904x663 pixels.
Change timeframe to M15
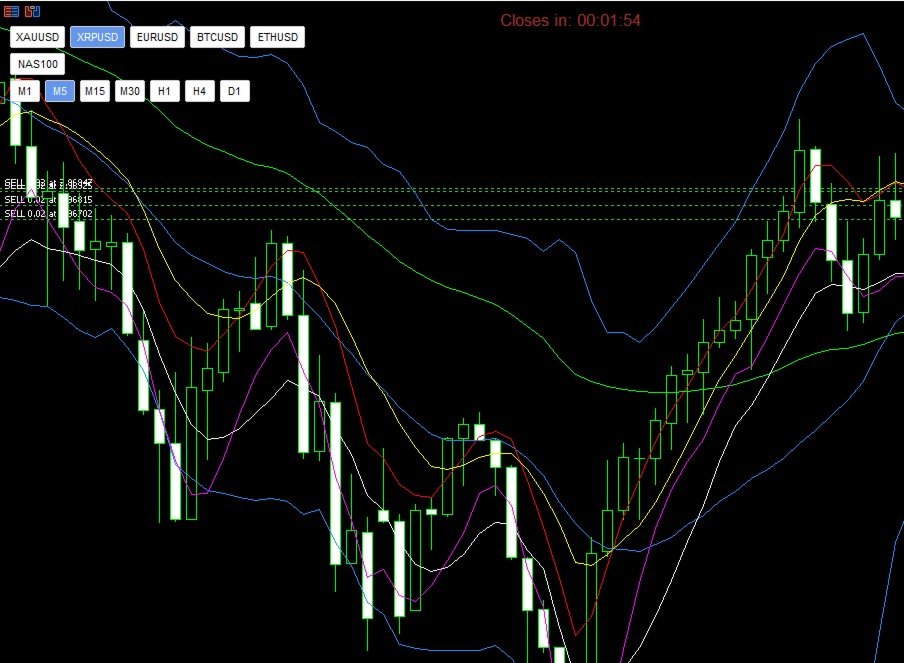pos(95,91)
